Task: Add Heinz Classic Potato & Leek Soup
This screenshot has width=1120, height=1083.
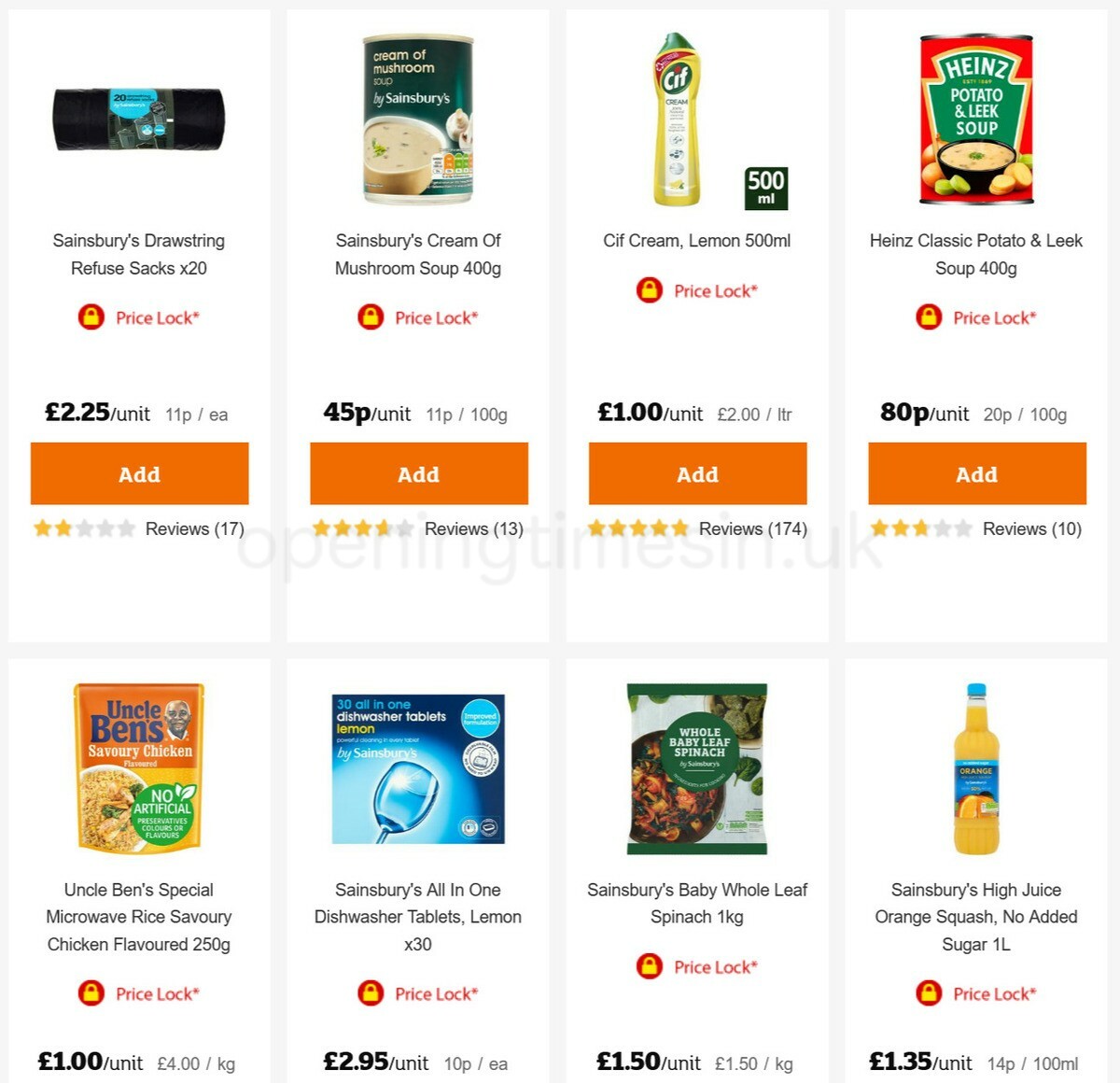Action: pos(976,474)
